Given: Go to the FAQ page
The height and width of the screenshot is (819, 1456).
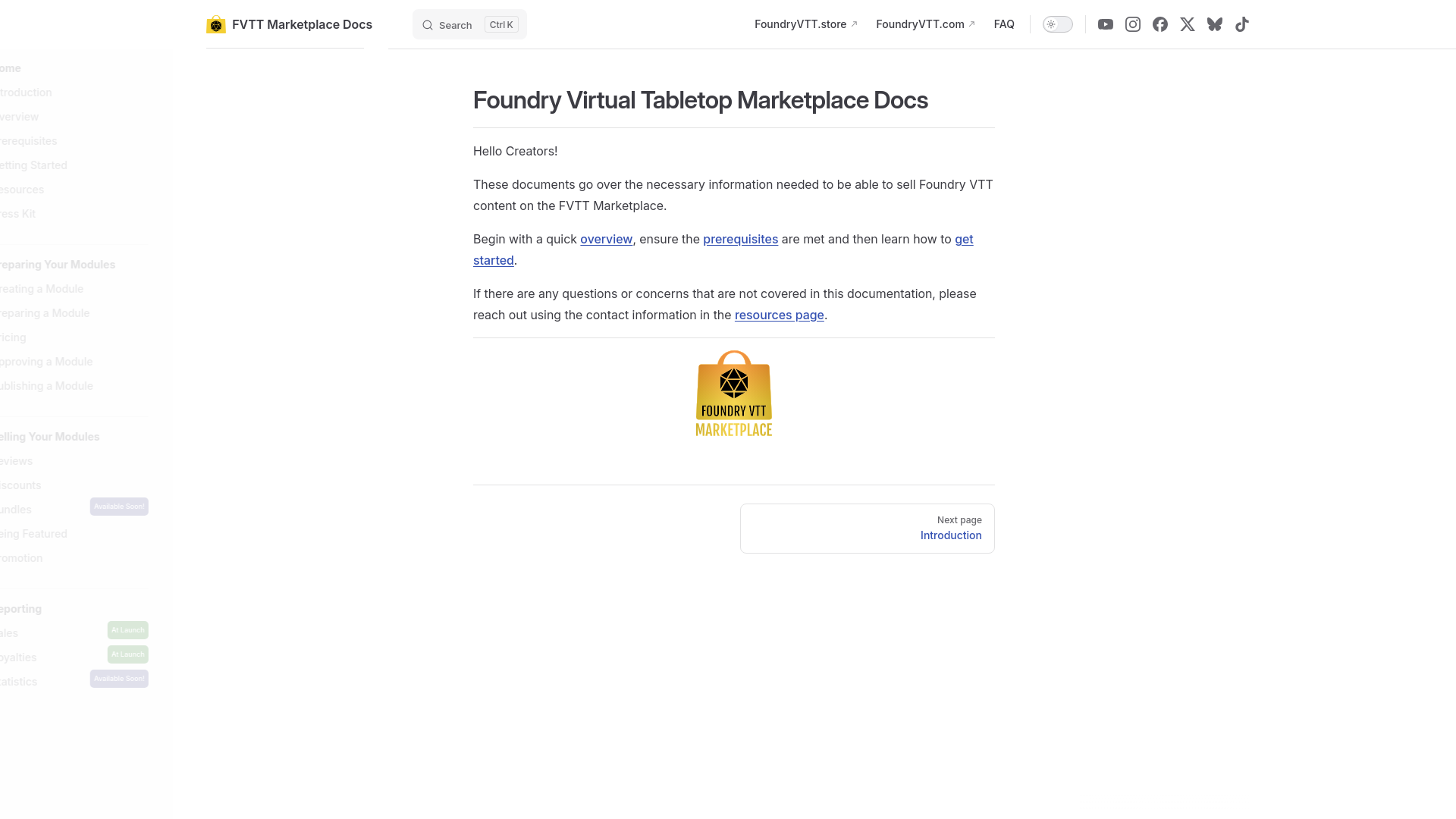Looking at the screenshot, I should tap(1004, 24).
